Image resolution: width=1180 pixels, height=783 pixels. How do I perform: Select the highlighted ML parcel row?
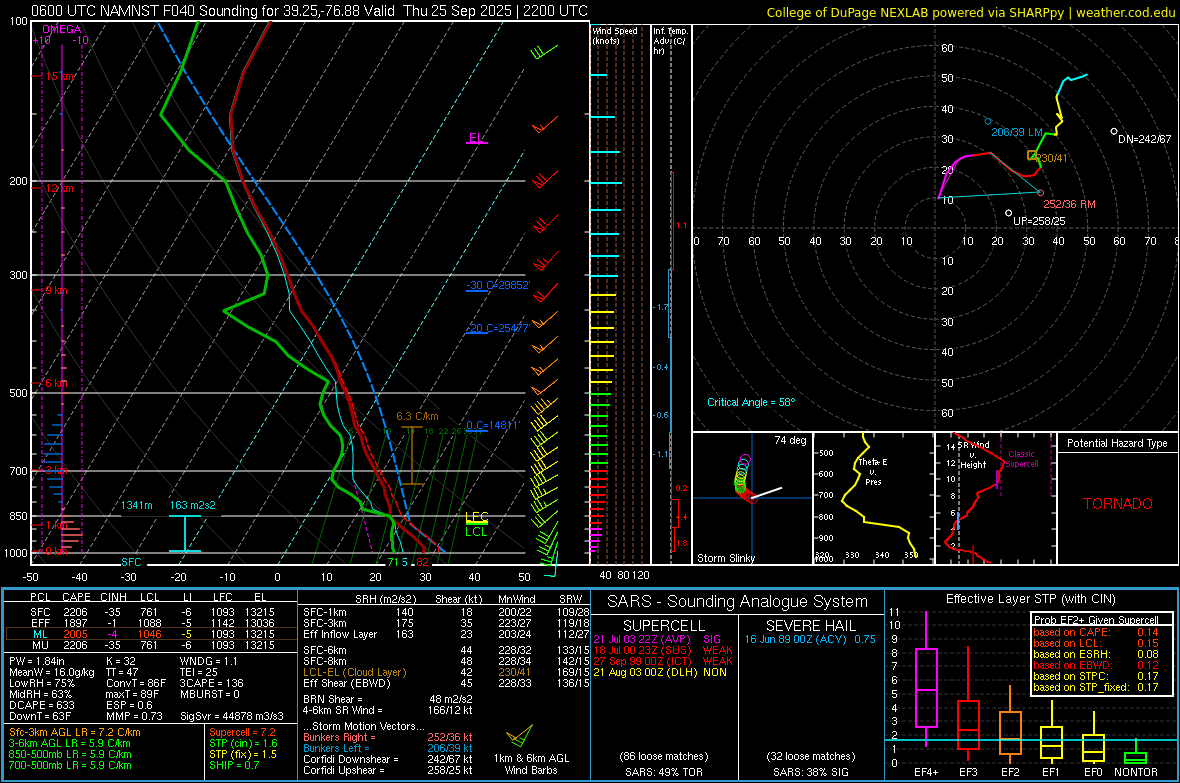click(x=151, y=634)
